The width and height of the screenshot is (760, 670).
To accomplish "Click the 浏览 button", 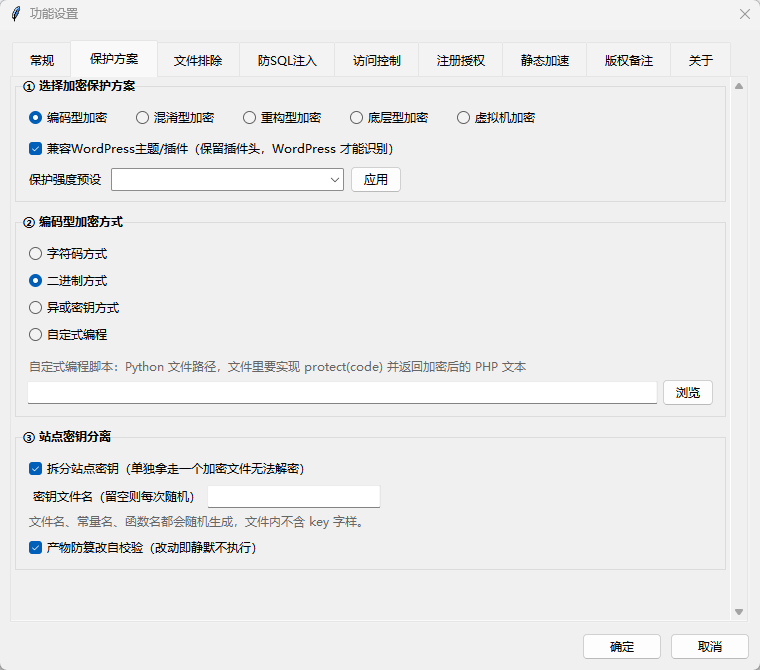I will pyautogui.click(x=688, y=393).
